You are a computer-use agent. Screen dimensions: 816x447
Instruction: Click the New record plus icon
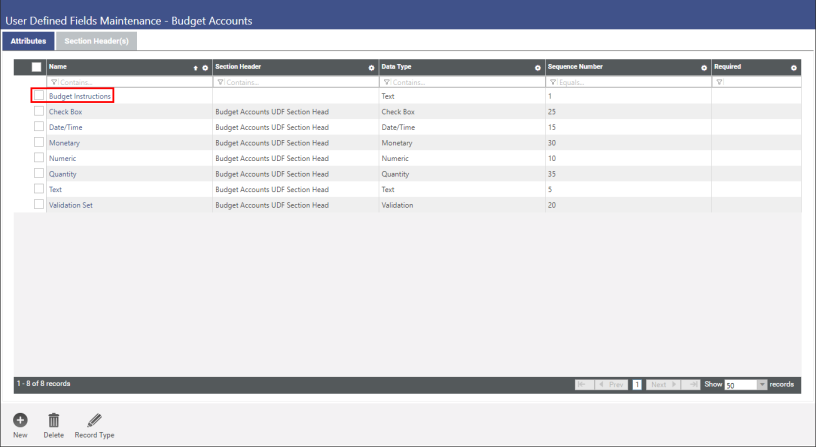20,420
